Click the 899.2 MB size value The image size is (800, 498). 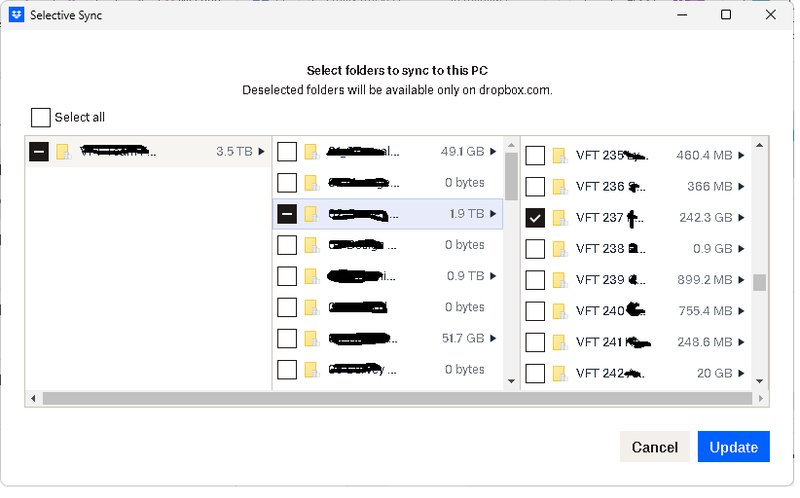pos(705,281)
